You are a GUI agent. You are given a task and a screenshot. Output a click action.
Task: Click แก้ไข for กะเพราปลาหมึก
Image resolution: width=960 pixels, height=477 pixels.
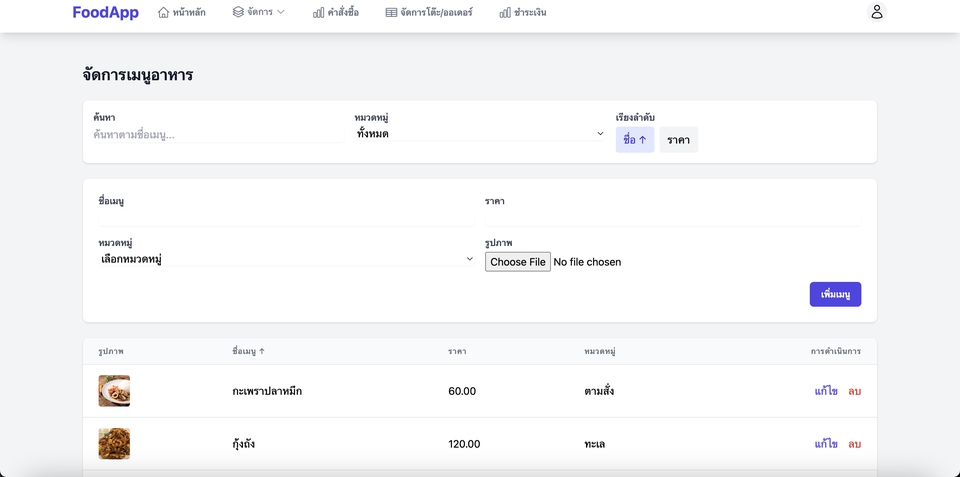coord(827,391)
